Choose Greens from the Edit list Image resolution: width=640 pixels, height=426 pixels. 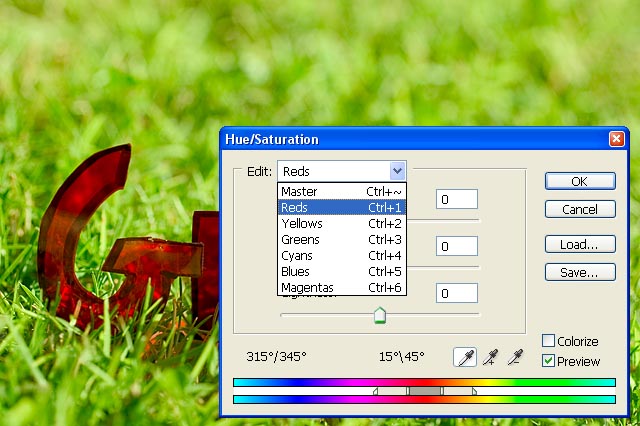click(342, 239)
